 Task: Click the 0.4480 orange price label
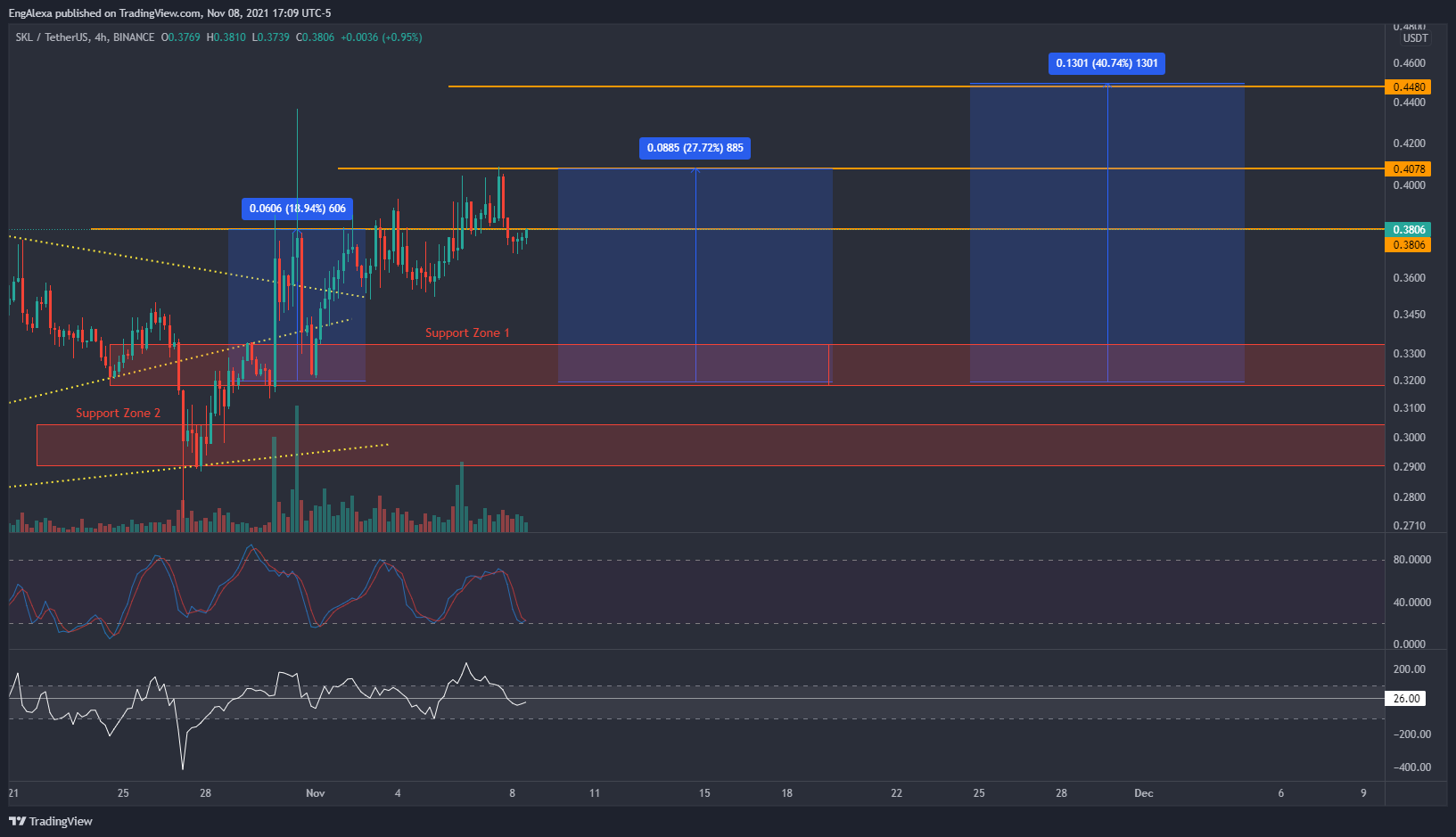tap(1408, 86)
